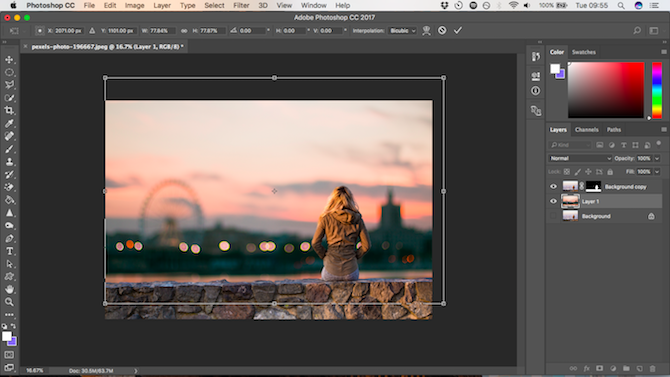
Task: Open the Interpolation Bicubic dropdown
Action: coord(403,31)
